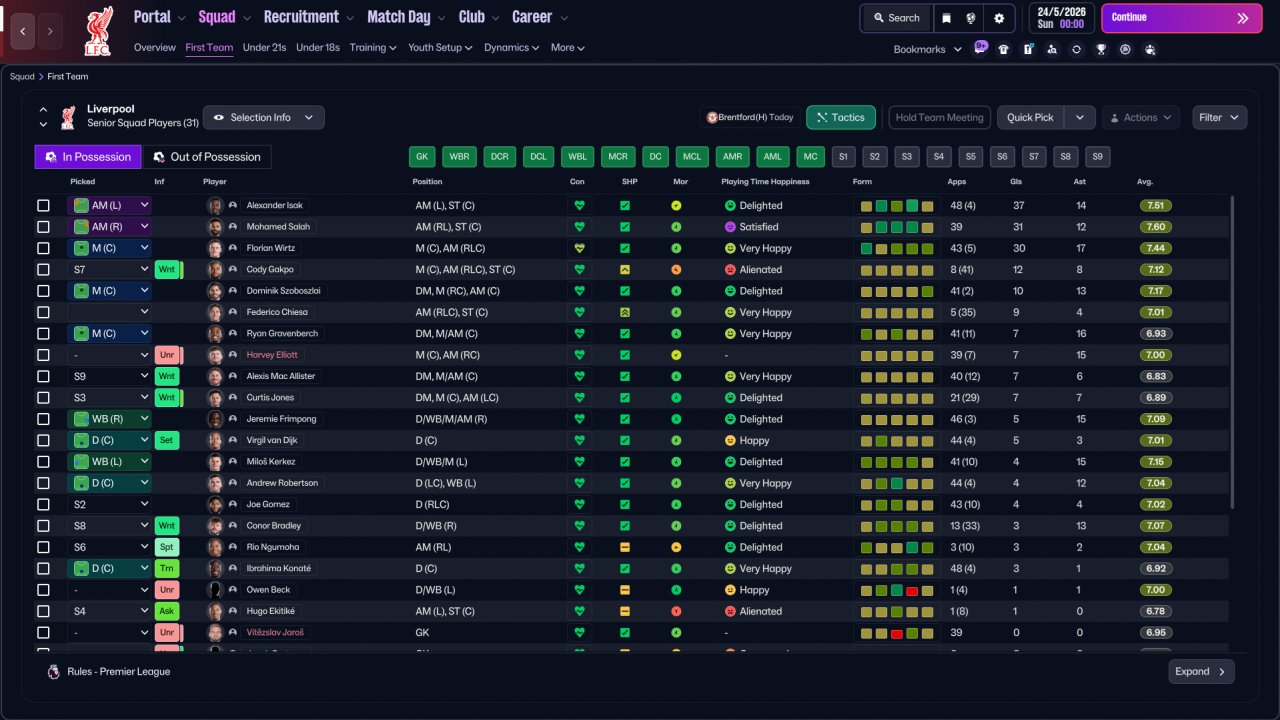Click Owen Beck's form squares
The width and height of the screenshot is (1280, 720).
896,590
